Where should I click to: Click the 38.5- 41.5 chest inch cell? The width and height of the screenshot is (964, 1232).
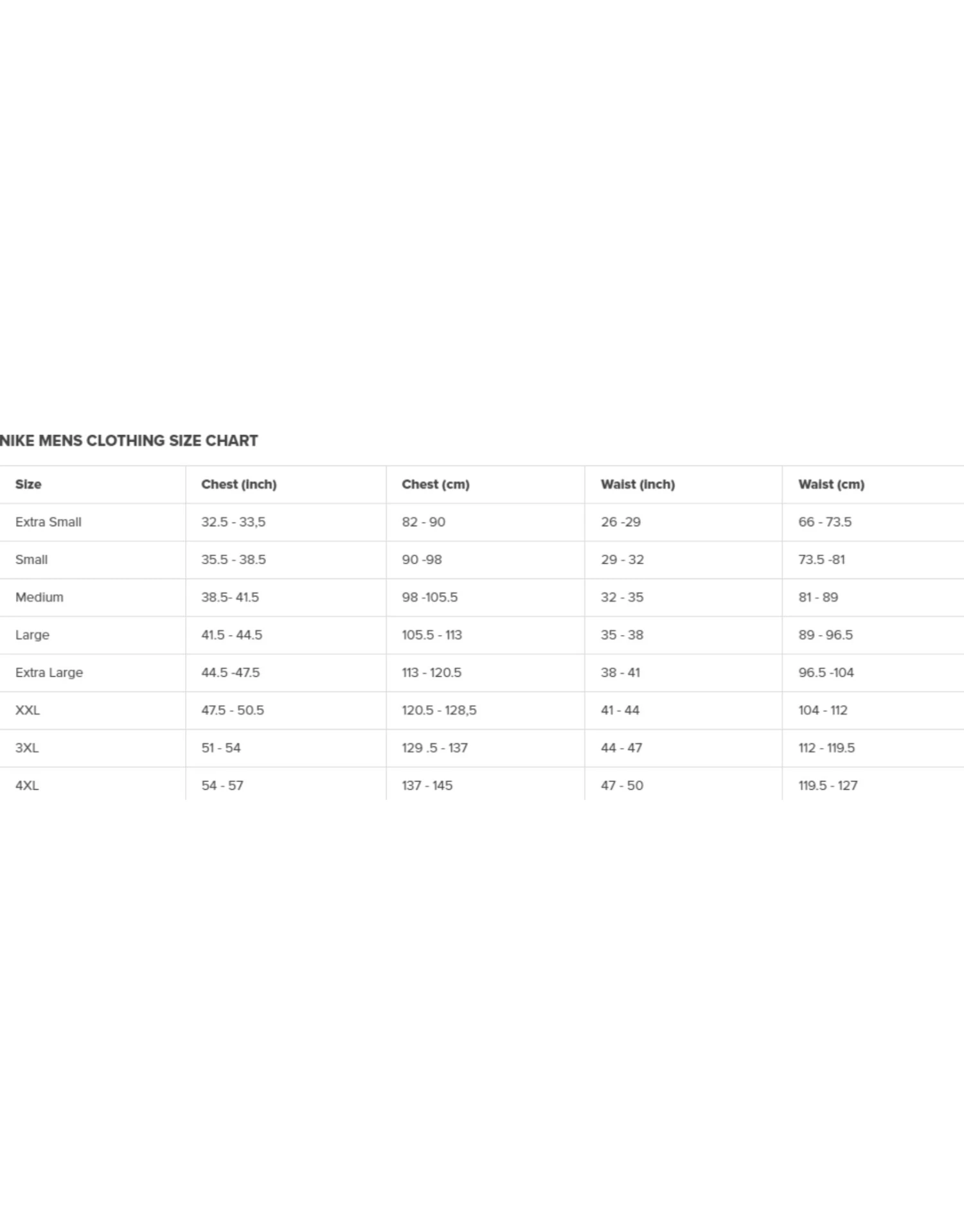[x=230, y=597]
